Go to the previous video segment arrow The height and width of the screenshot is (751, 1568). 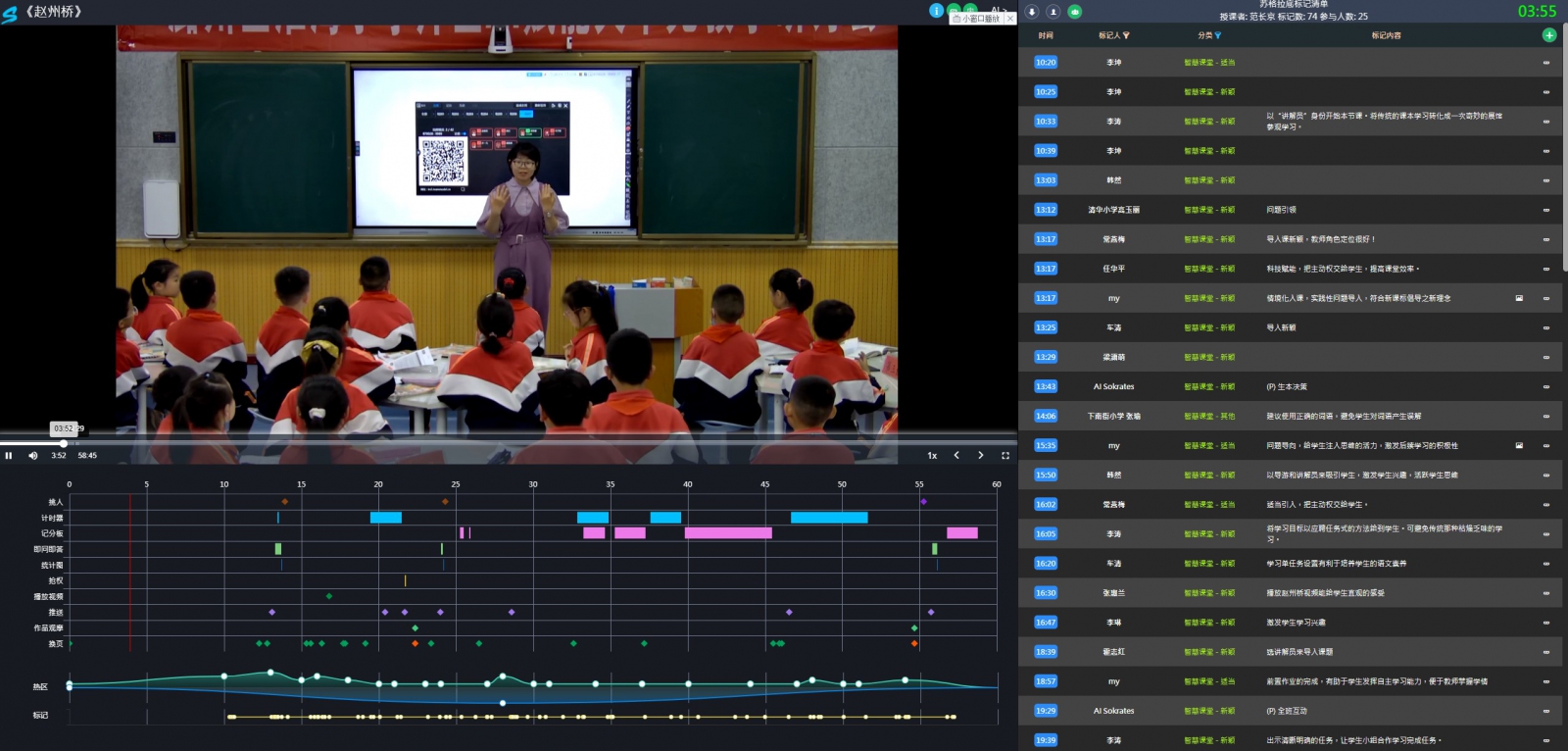tap(956, 455)
